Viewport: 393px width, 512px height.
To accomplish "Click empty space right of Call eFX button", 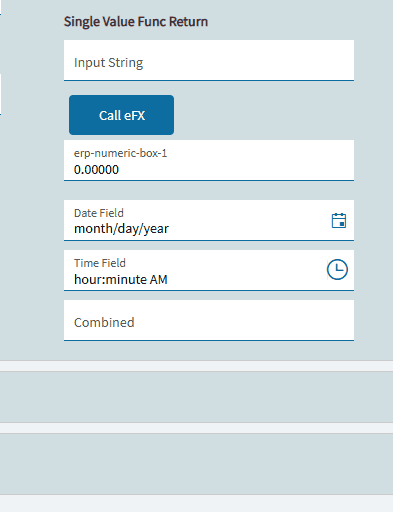I will [263, 115].
